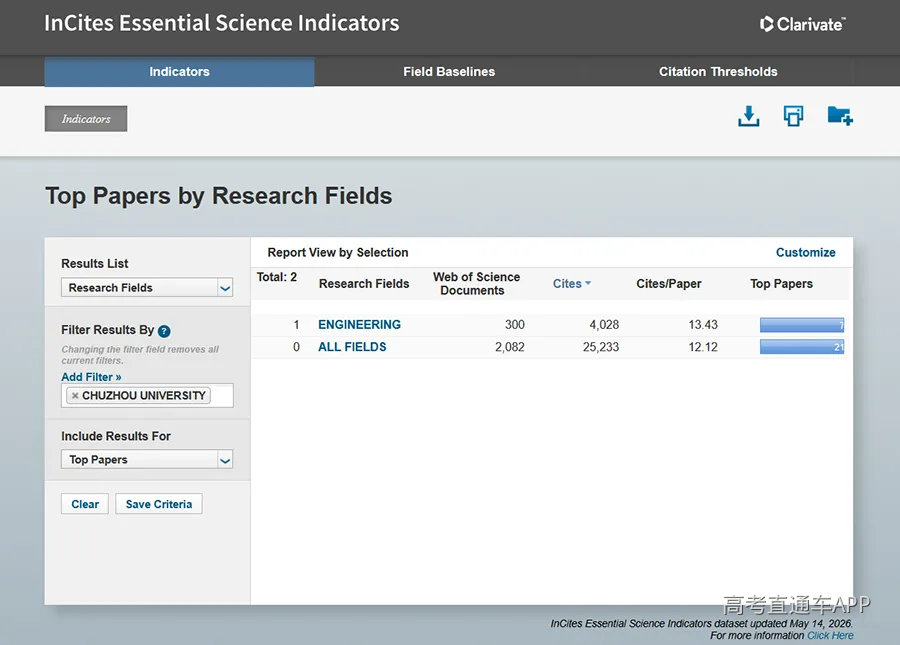Click the InCites Essential Science Indicators title

222,24
